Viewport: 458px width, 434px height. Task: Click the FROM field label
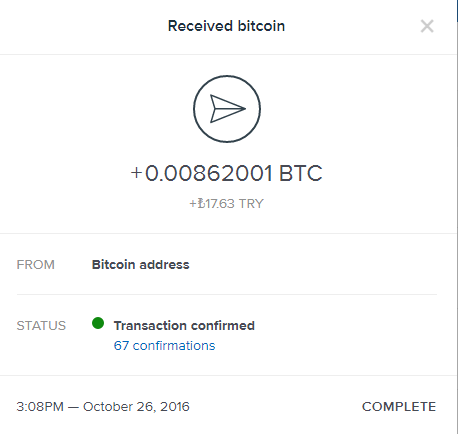(x=36, y=265)
